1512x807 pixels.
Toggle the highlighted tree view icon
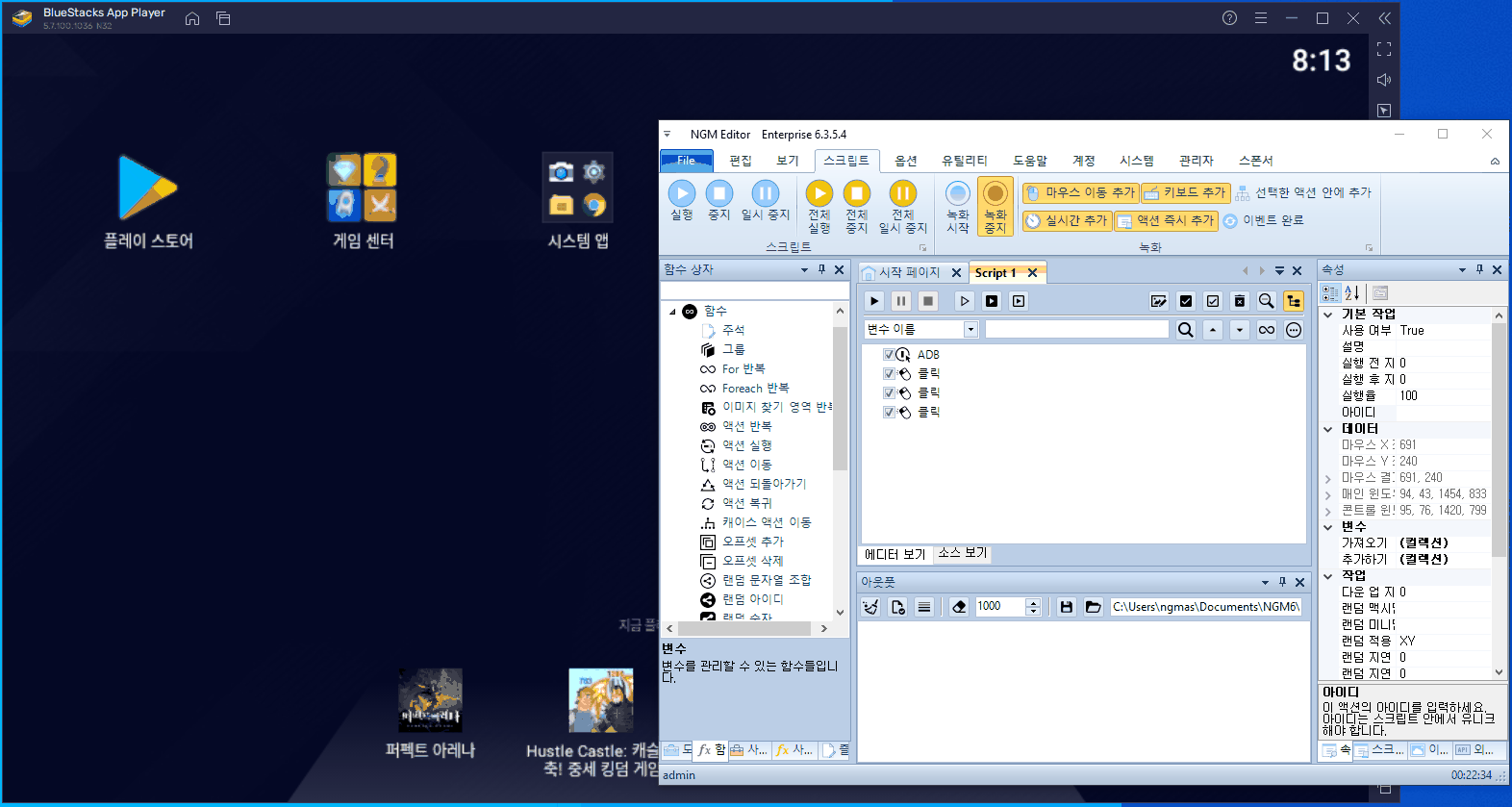click(1294, 301)
